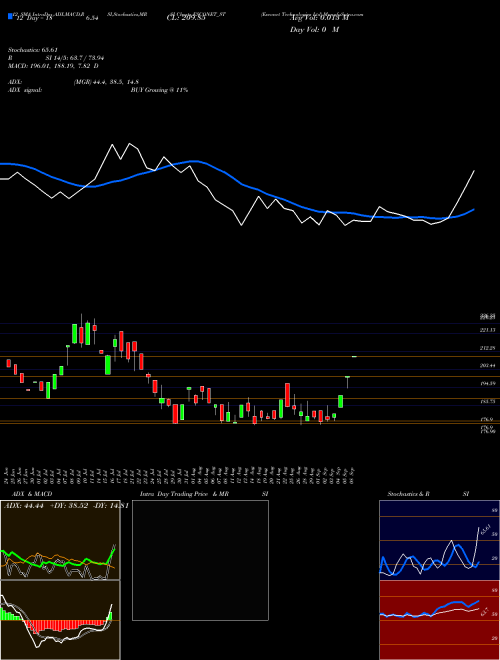Click the 'SI 14/3: 63.7 / 73.94' reading
The width and height of the screenshot is (500, 660).
75,58
